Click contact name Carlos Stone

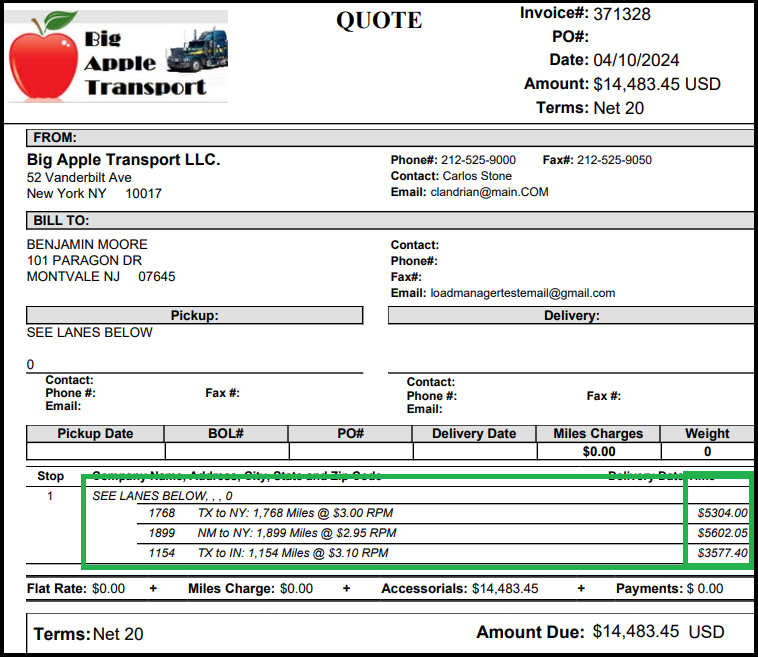[477, 176]
